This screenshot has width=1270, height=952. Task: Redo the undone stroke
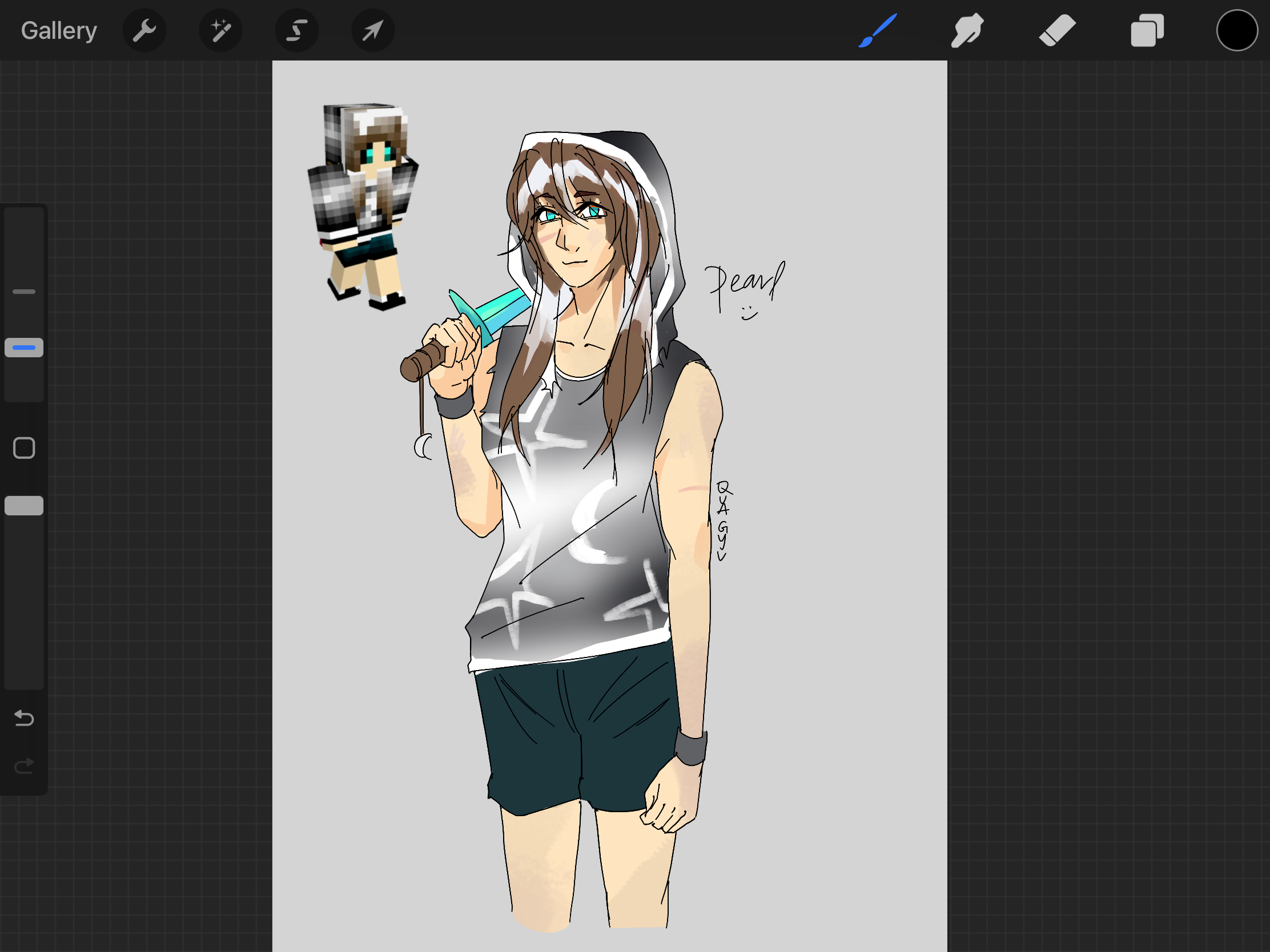click(x=24, y=766)
